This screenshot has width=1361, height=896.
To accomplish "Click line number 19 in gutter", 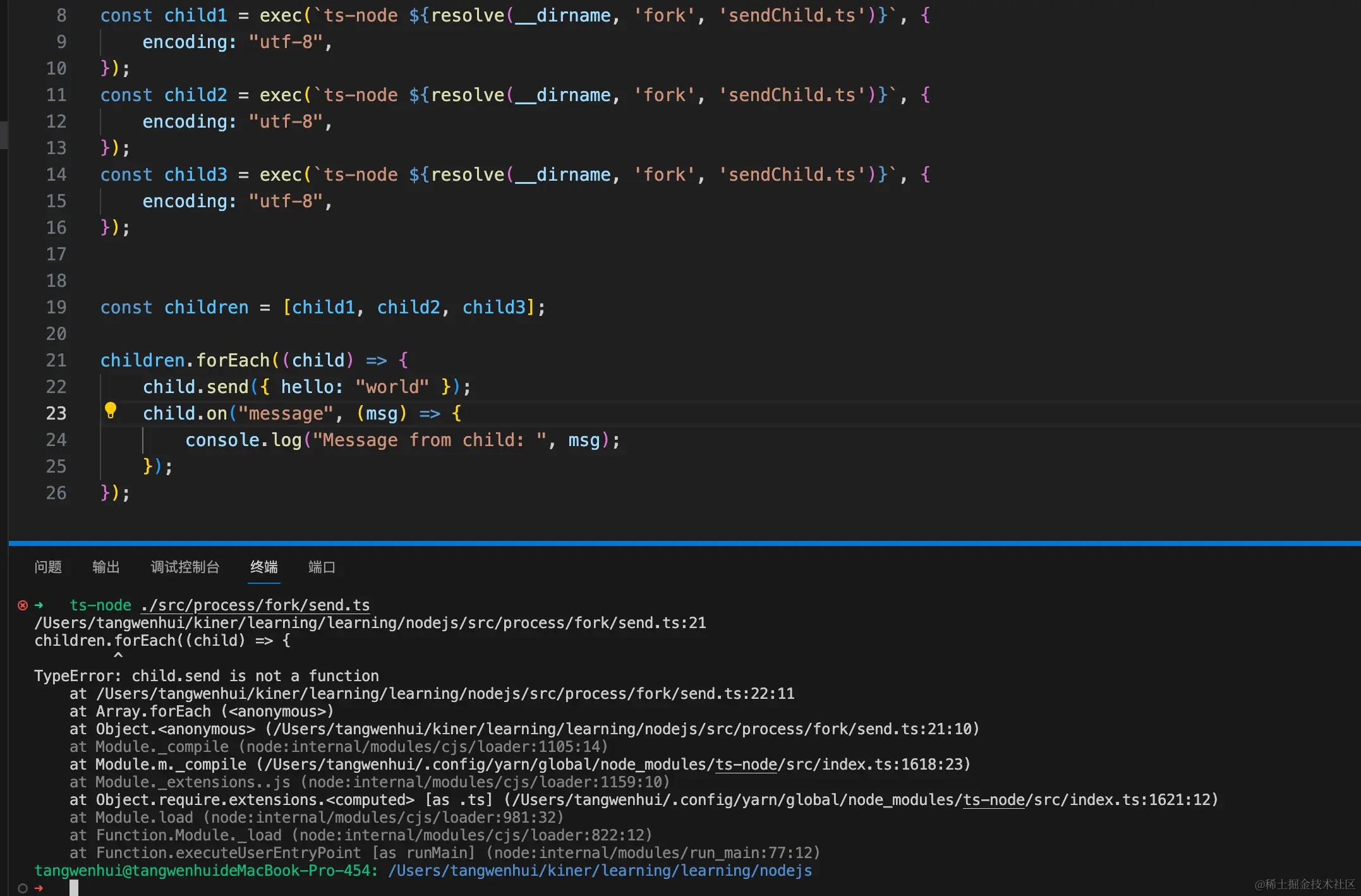I will pyautogui.click(x=56, y=307).
